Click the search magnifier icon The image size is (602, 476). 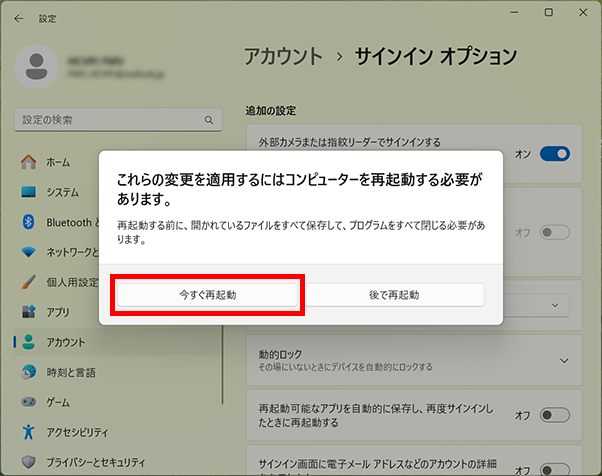(209, 120)
